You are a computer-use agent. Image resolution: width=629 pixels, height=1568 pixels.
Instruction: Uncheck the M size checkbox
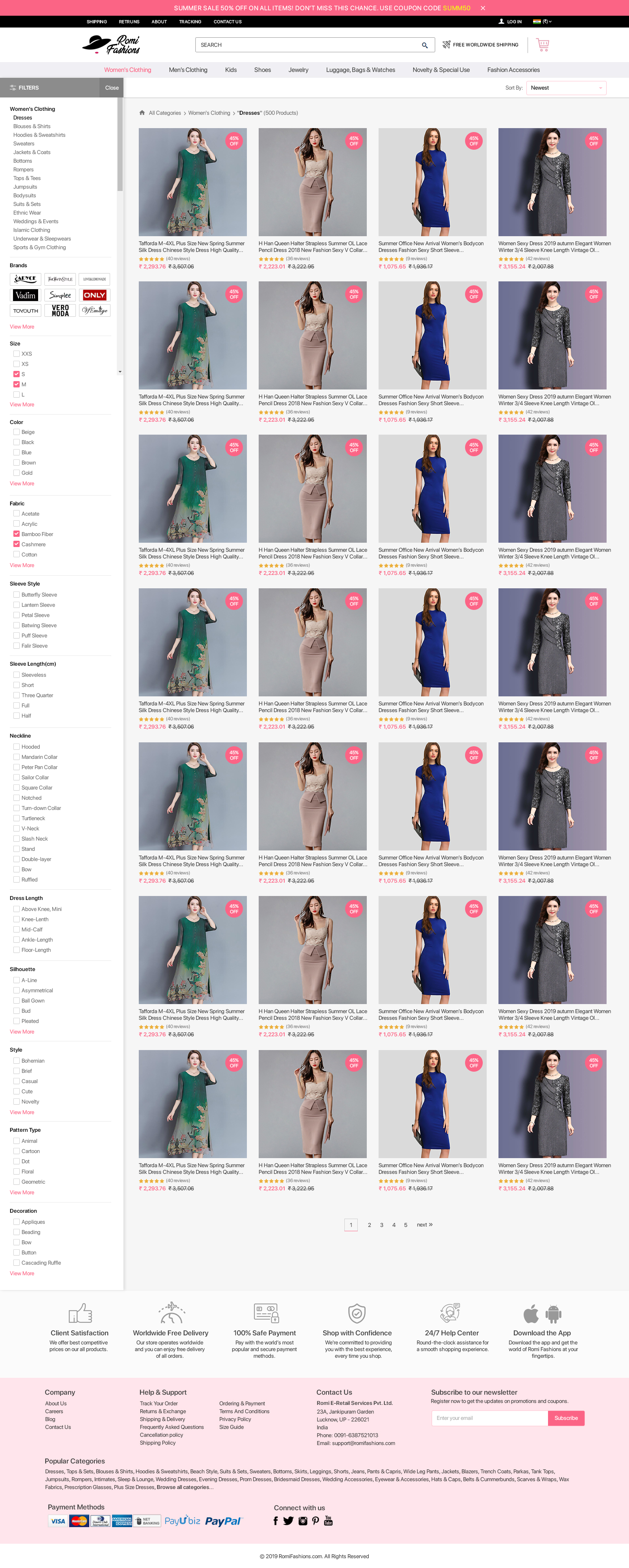[x=17, y=384]
